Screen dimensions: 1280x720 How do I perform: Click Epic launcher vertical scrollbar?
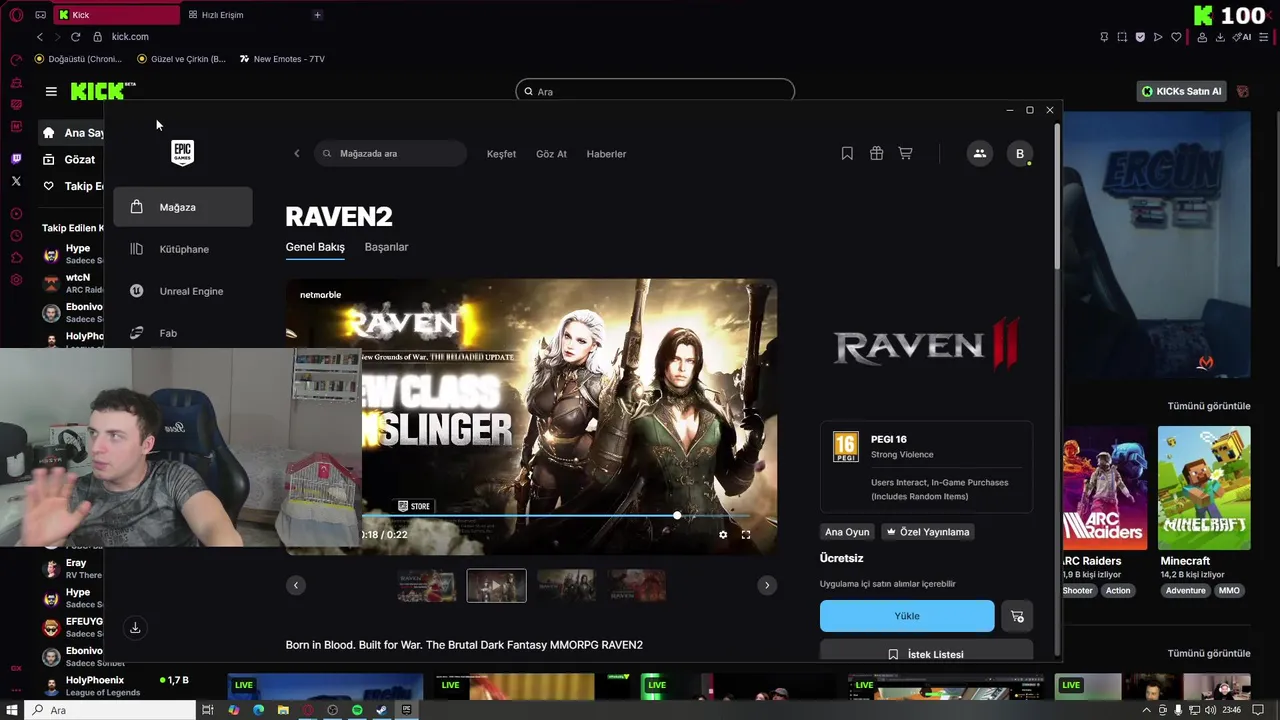[1056, 195]
